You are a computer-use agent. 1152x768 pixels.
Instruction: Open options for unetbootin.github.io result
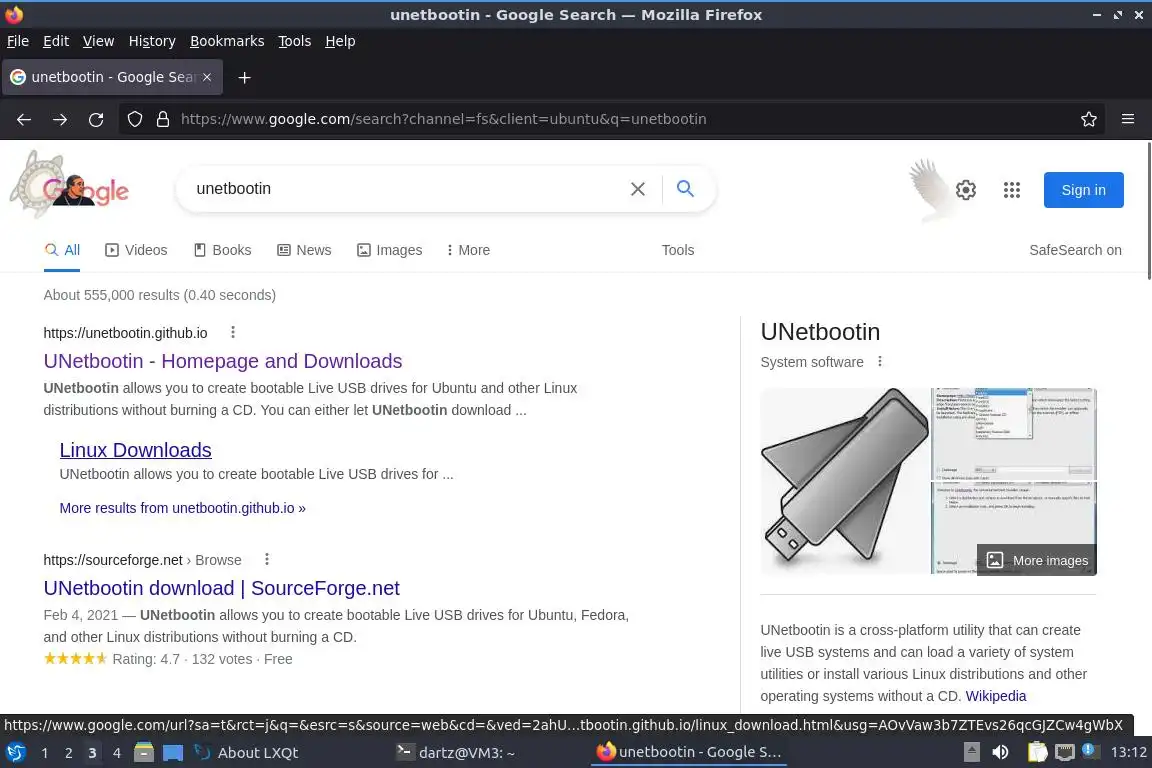[233, 332]
